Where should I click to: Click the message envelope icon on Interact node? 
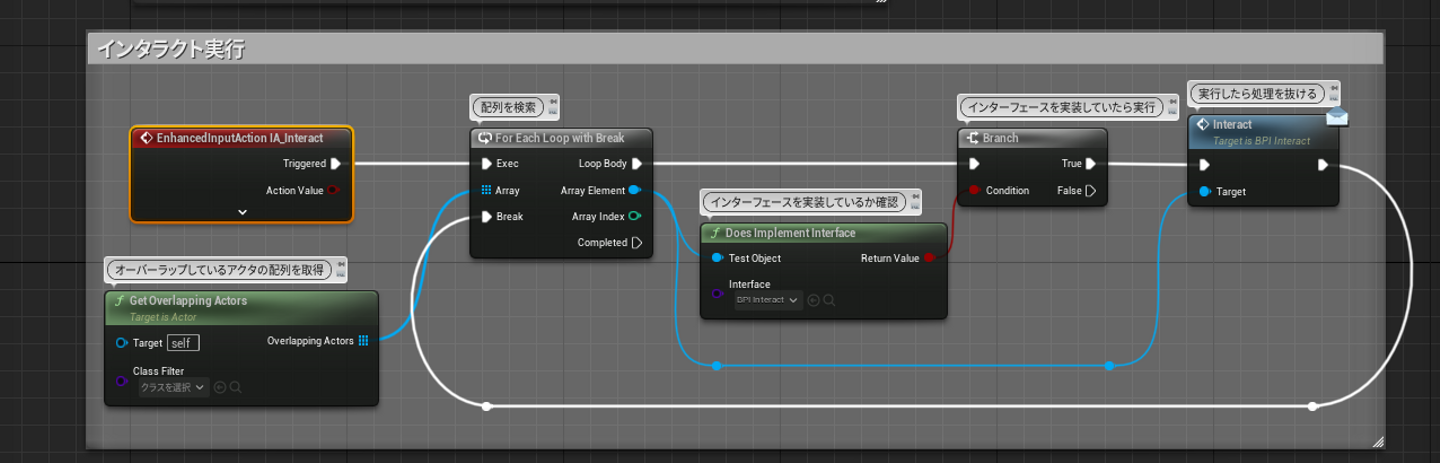tap(1337, 118)
